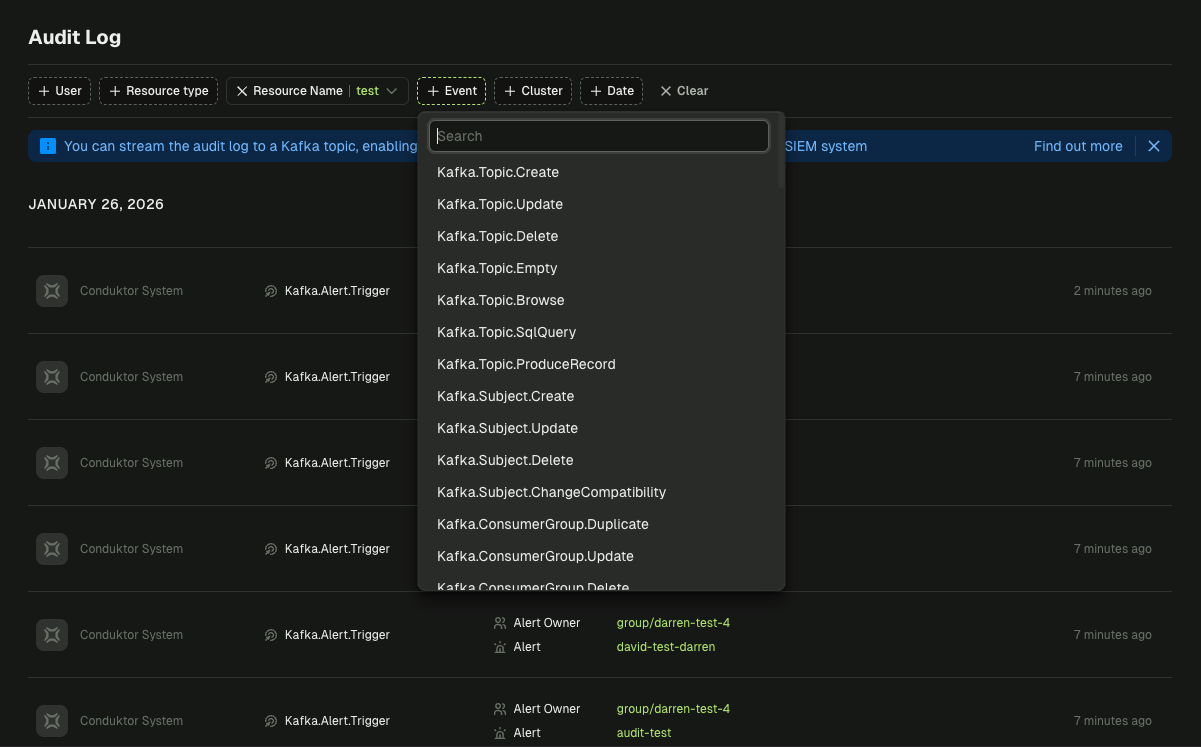Add a Date filter
Viewport: 1201px width, 747px height.
[612, 91]
